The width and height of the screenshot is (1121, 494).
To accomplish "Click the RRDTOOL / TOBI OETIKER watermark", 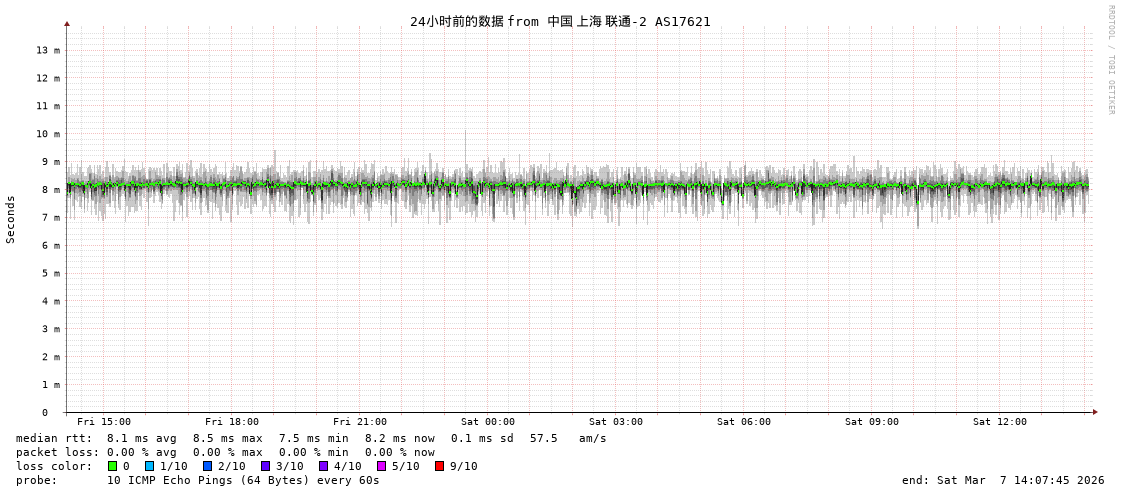I will 1110,60.
